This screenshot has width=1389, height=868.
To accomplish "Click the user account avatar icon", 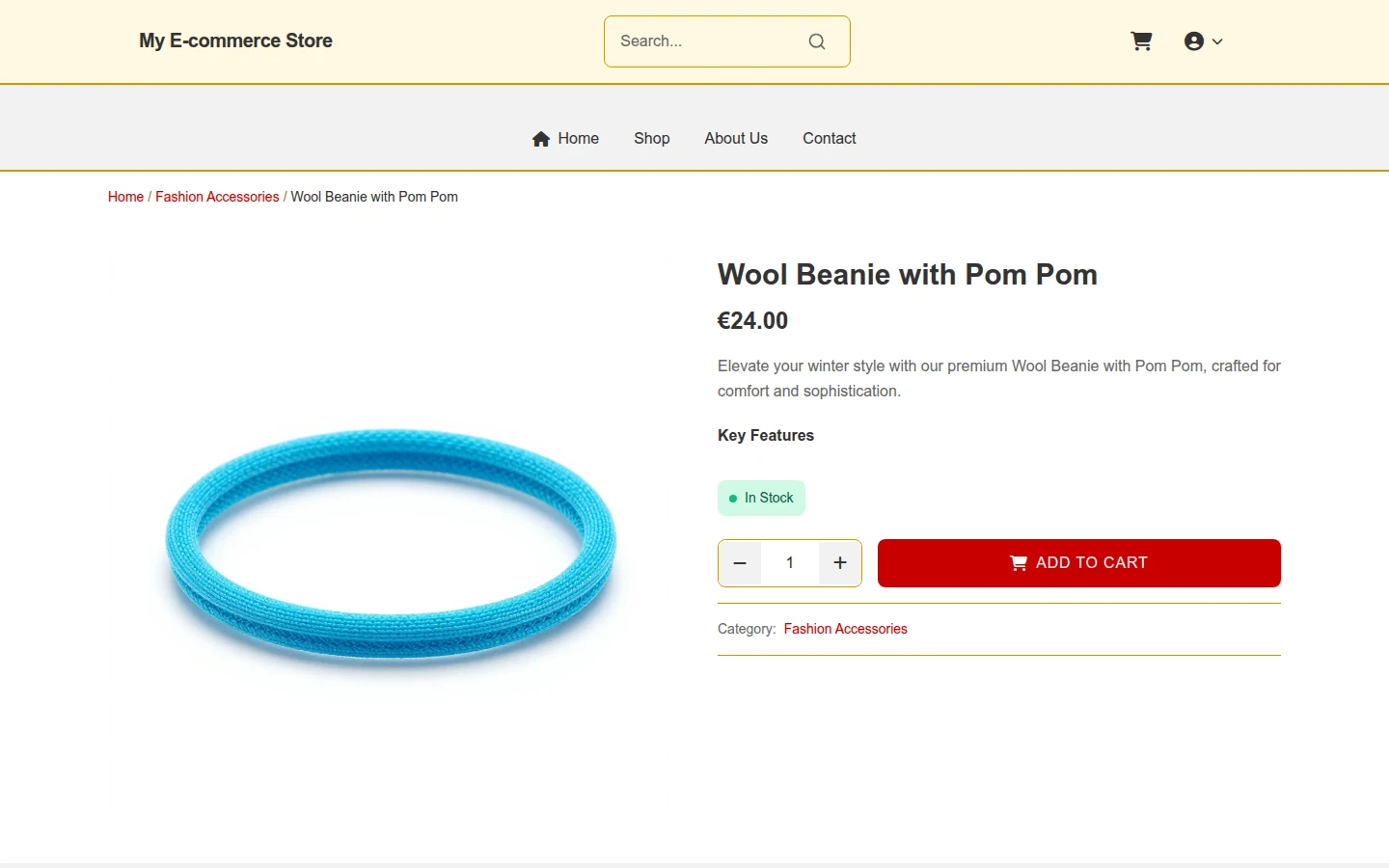I will pos(1194,41).
